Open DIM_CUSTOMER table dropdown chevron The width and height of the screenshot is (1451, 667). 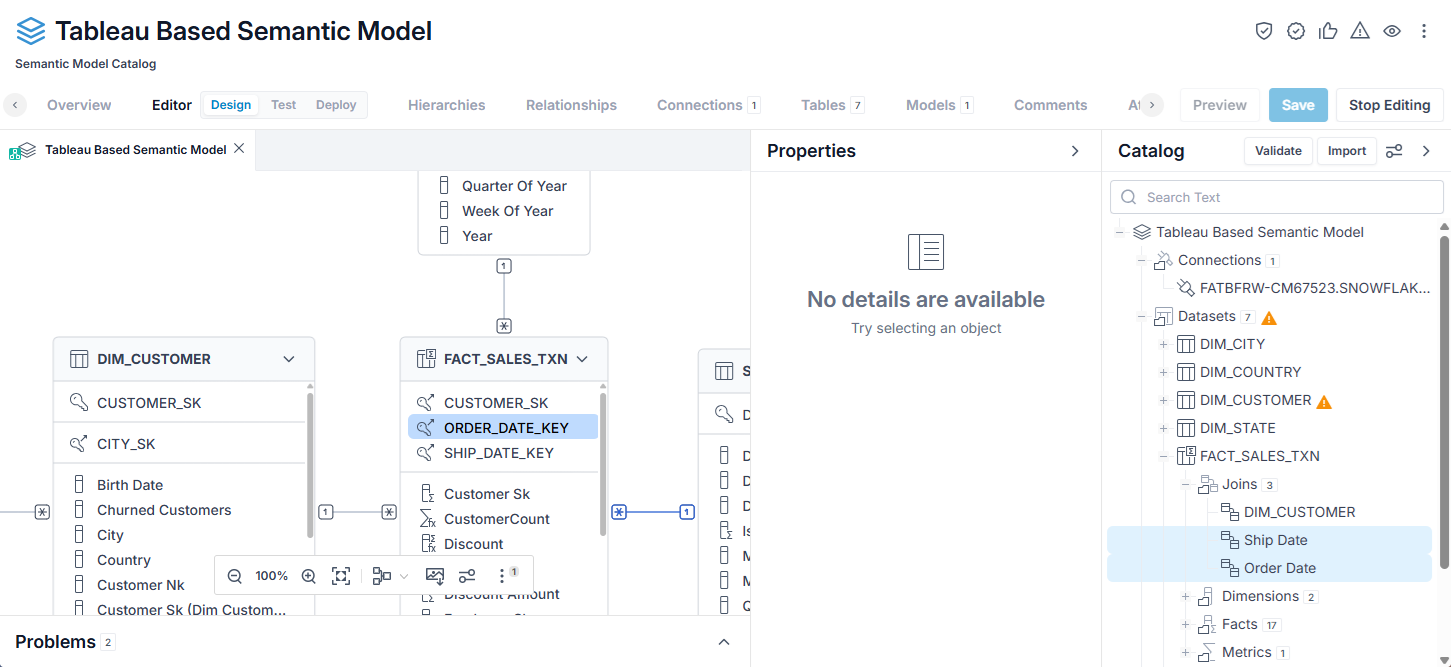point(289,359)
